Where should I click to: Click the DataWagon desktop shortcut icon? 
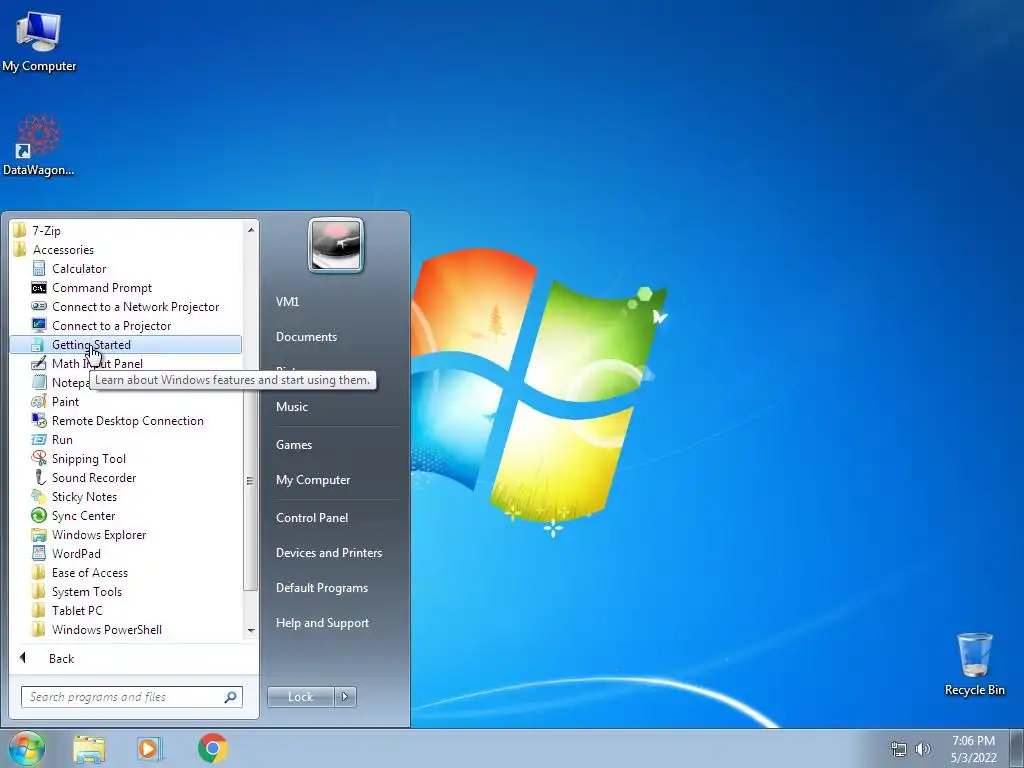(x=39, y=136)
